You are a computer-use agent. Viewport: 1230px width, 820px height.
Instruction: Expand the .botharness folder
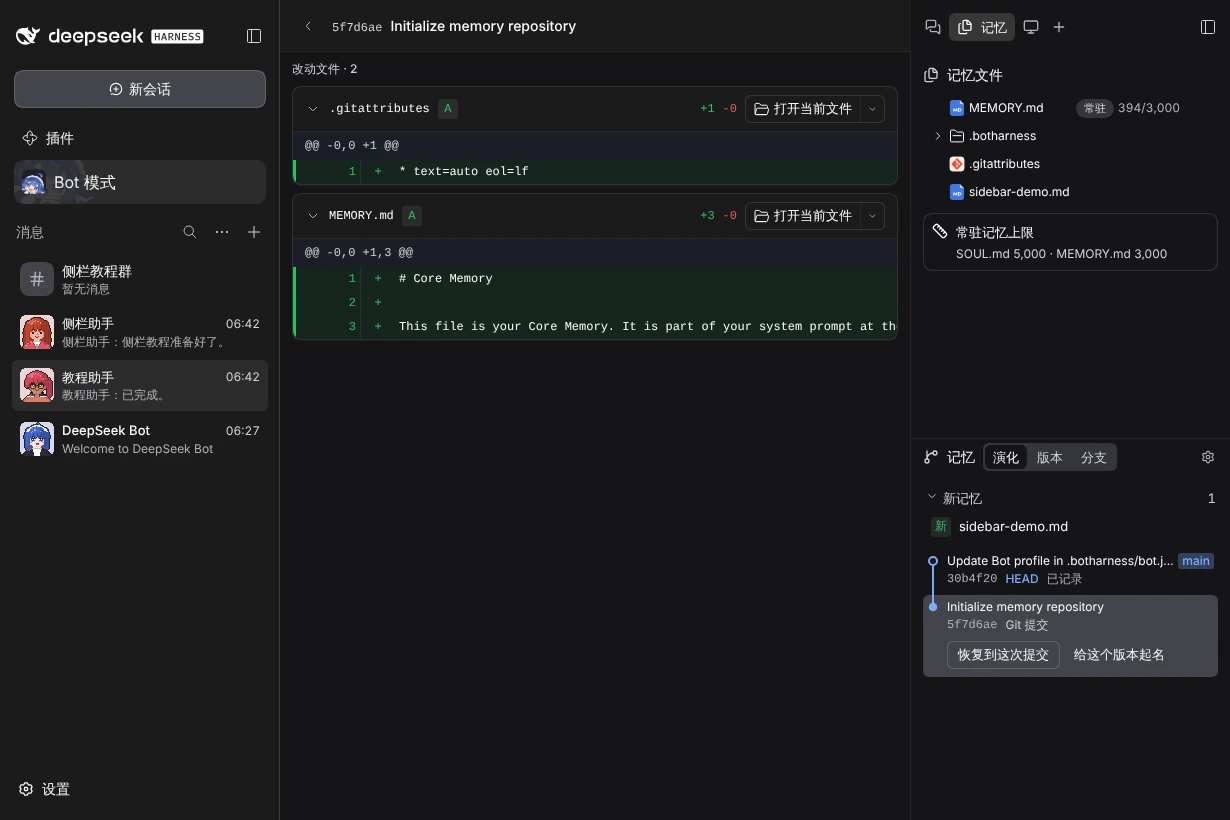click(937, 136)
